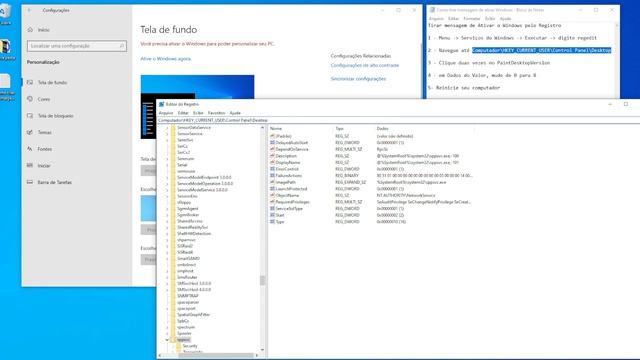Select the SmsRouter registry key

(187, 277)
